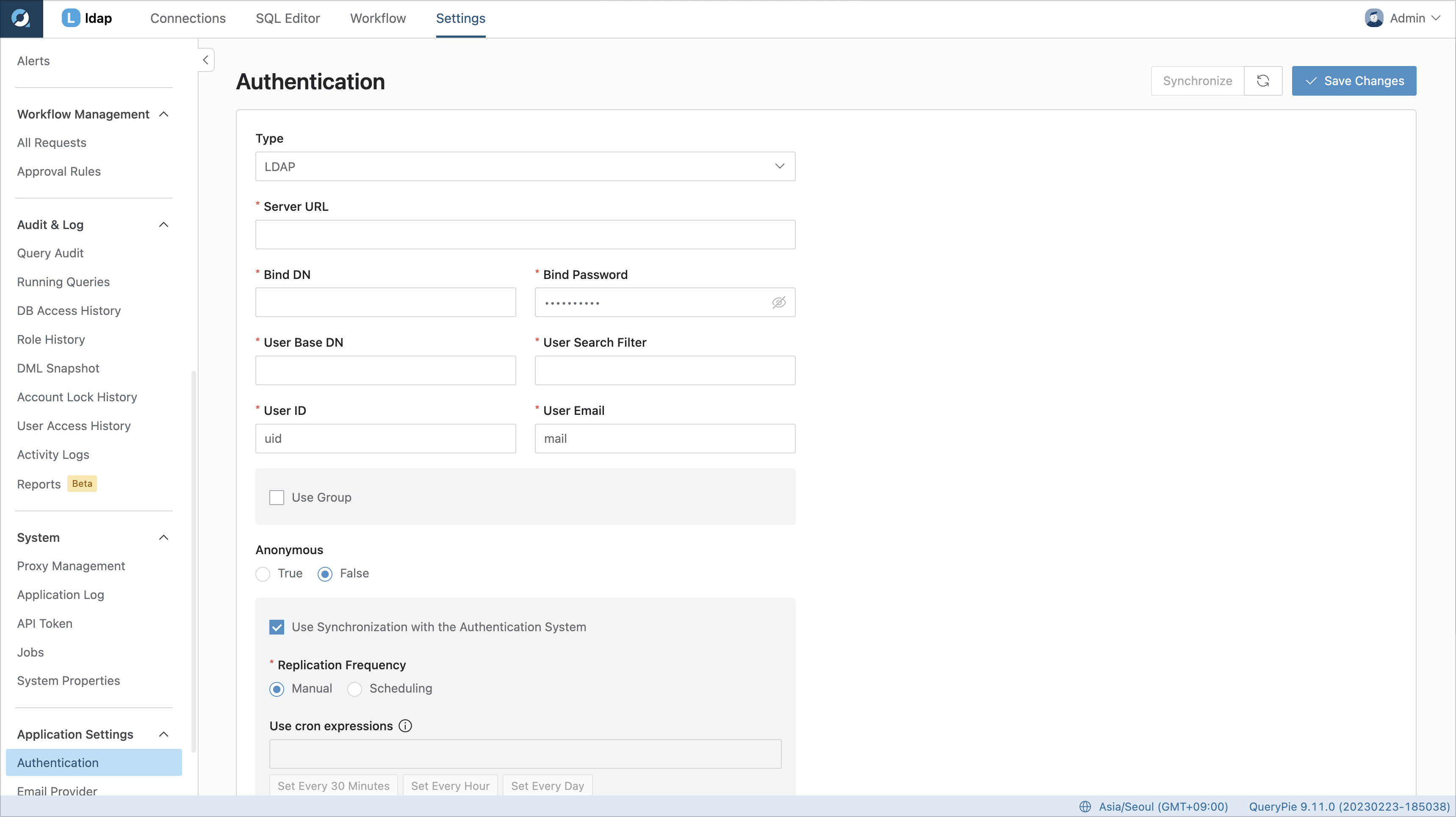Screen dimensions: 1456x817
Task: Select Manual replication frequency
Action: coord(277,689)
